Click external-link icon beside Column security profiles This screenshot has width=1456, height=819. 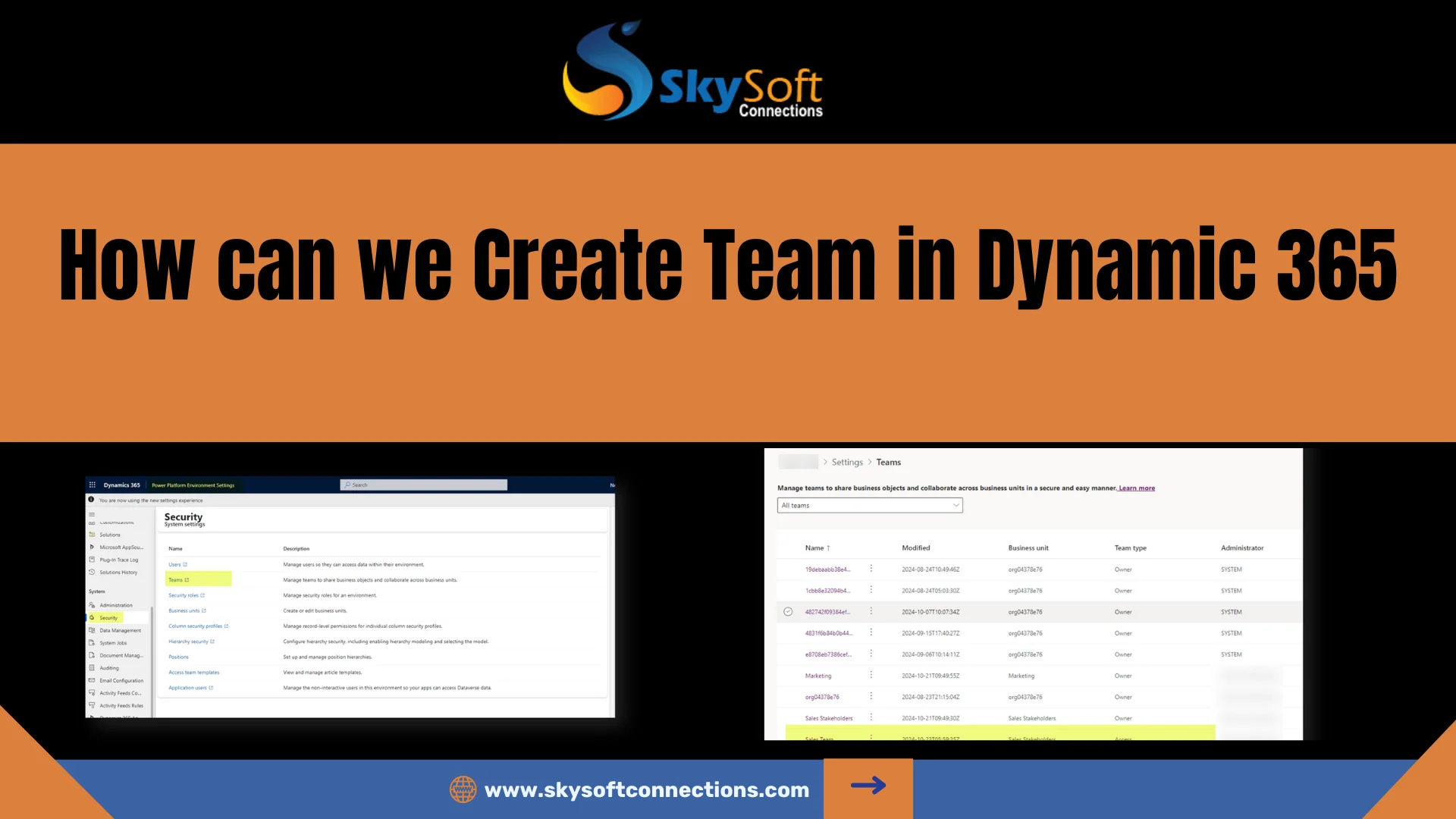(x=226, y=626)
